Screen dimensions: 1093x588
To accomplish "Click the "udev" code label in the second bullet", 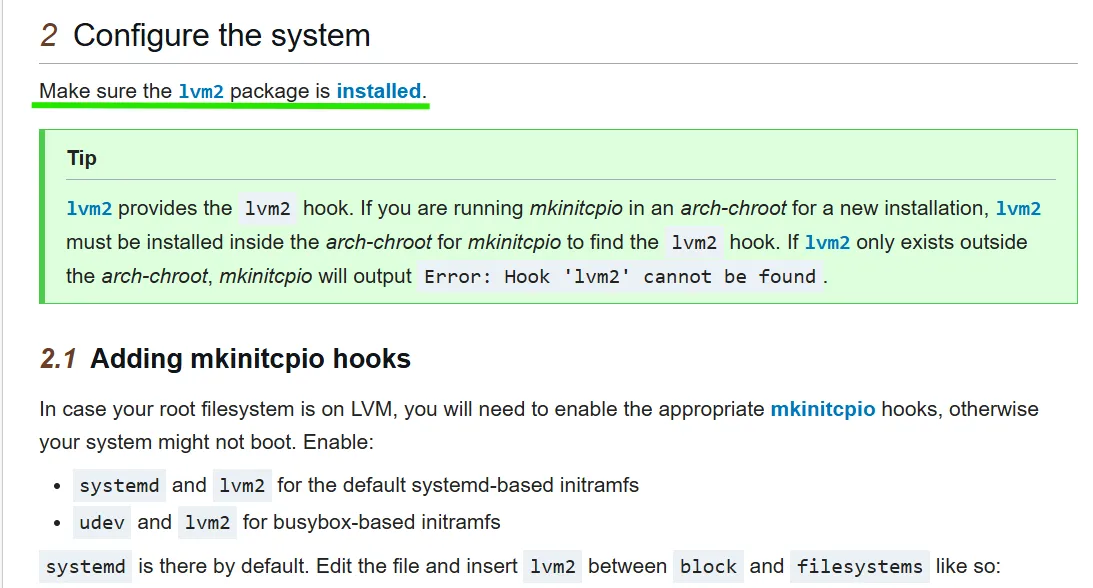I will click(x=102, y=523).
